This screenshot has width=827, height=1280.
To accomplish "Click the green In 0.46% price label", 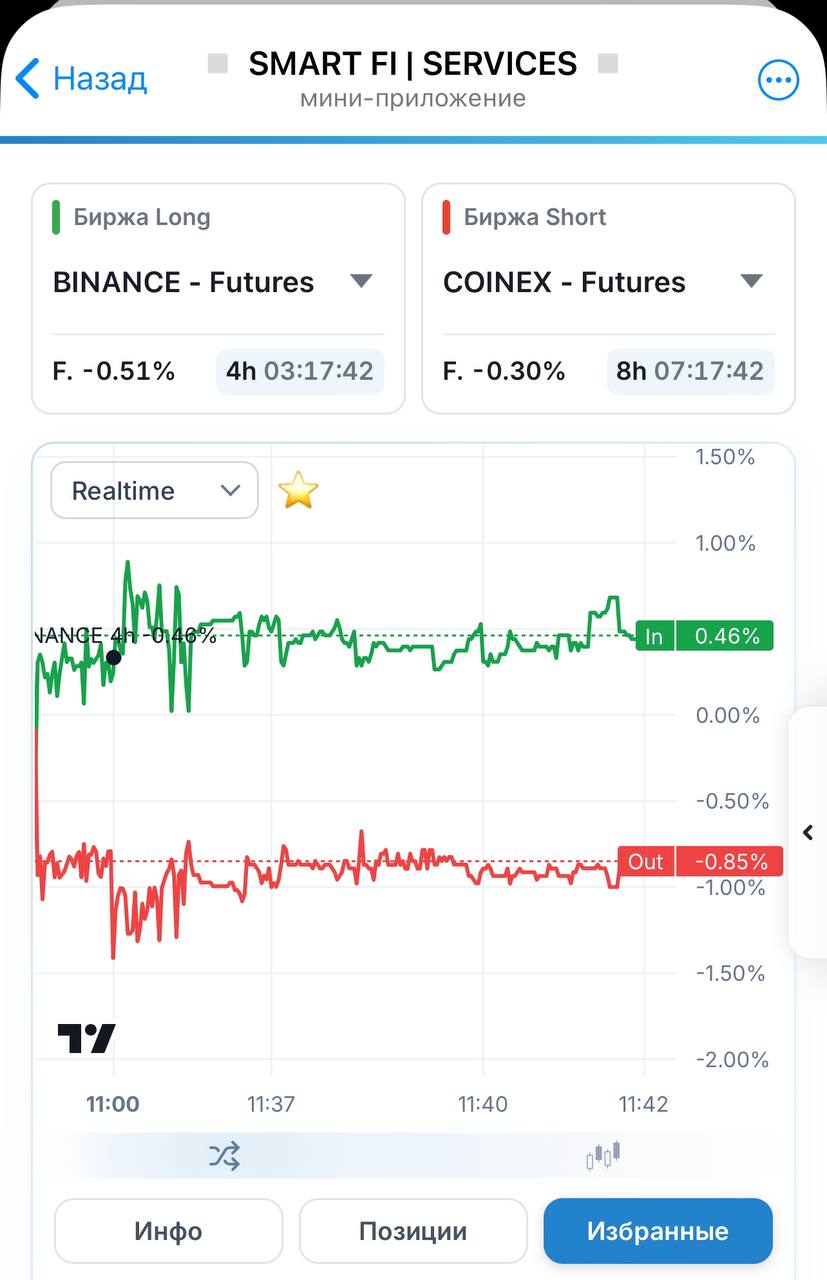I will point(704,636).
